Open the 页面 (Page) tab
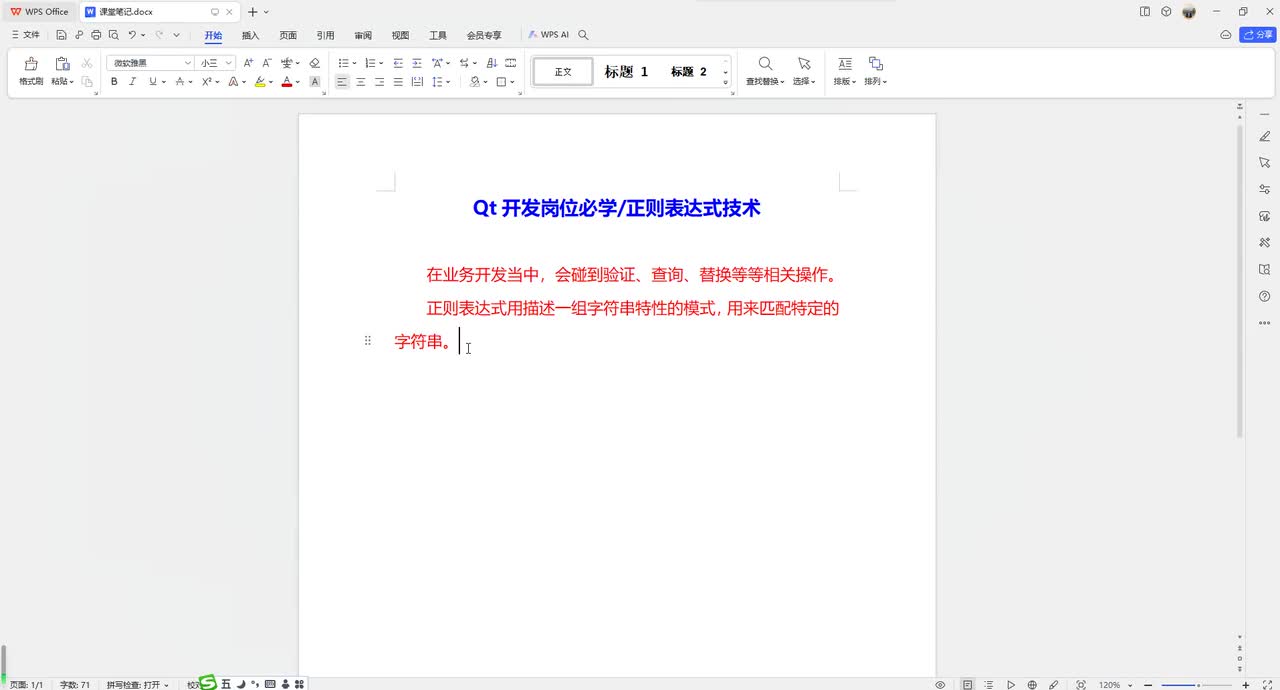Screen dimensions: 1280x690 [x=288, y=35]
